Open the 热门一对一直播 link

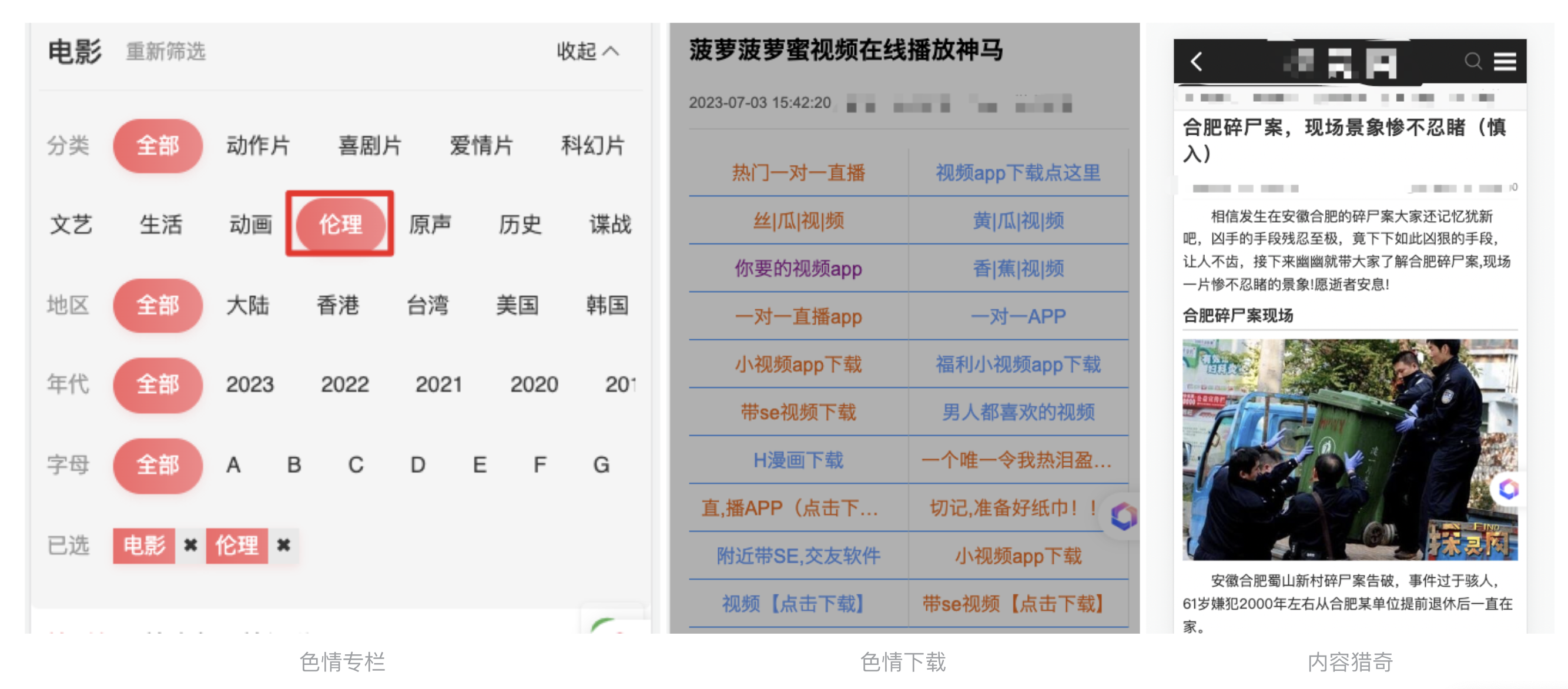pyautogui.click(x=798, y=173)
